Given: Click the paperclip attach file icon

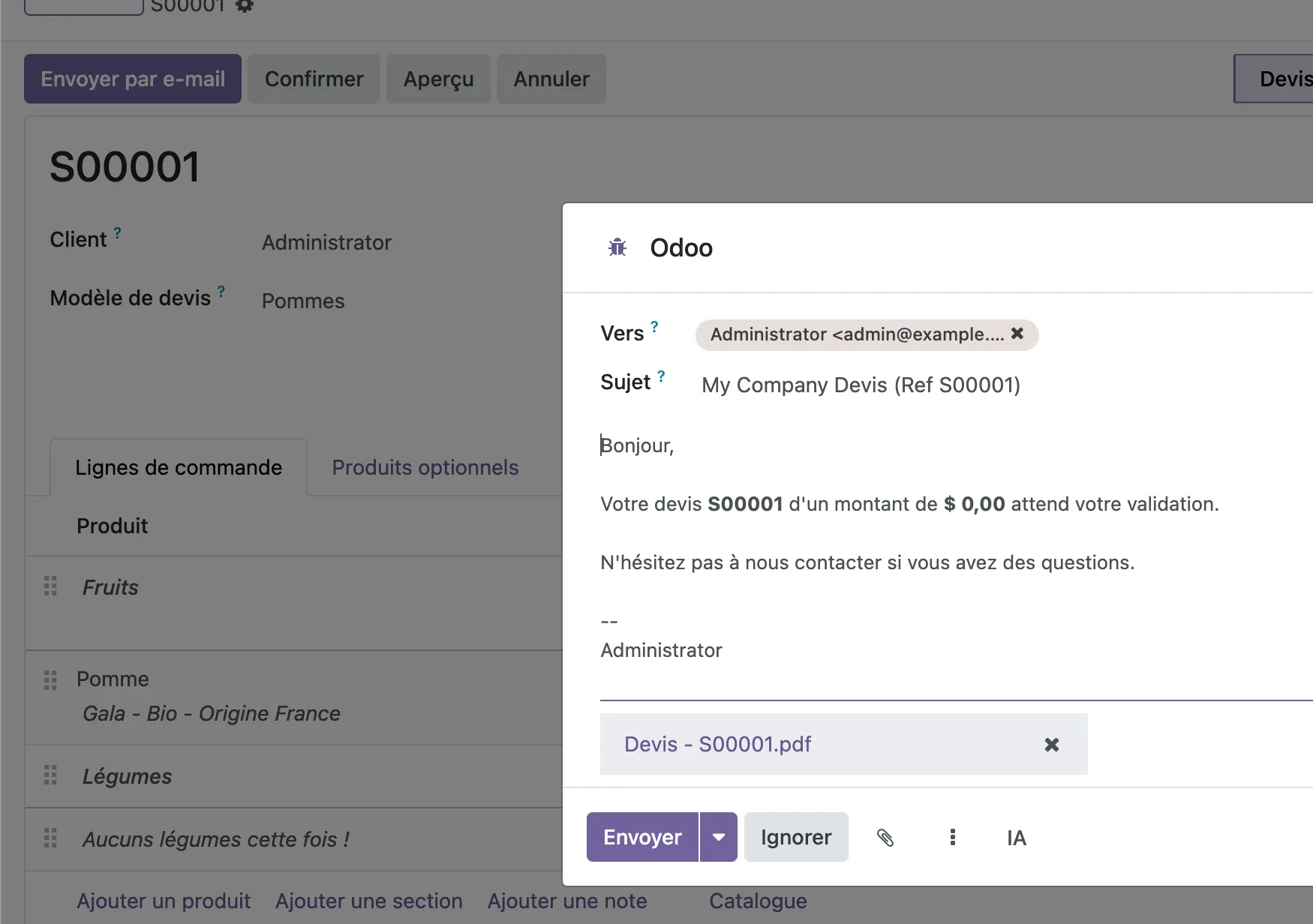Looking at the screenshot, I should [x=885, y=837].
